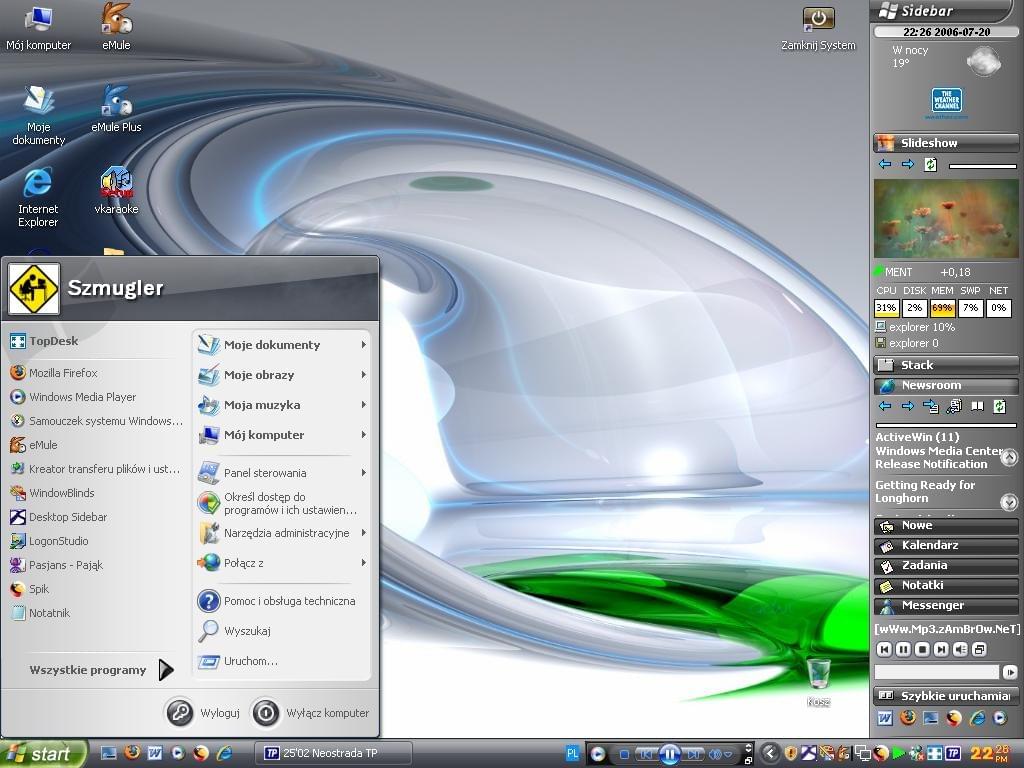The width and height of the screenshot is (1024, 768).
Task: Click Word icon in taskbar quick launch
Action: tap(155, 753)
